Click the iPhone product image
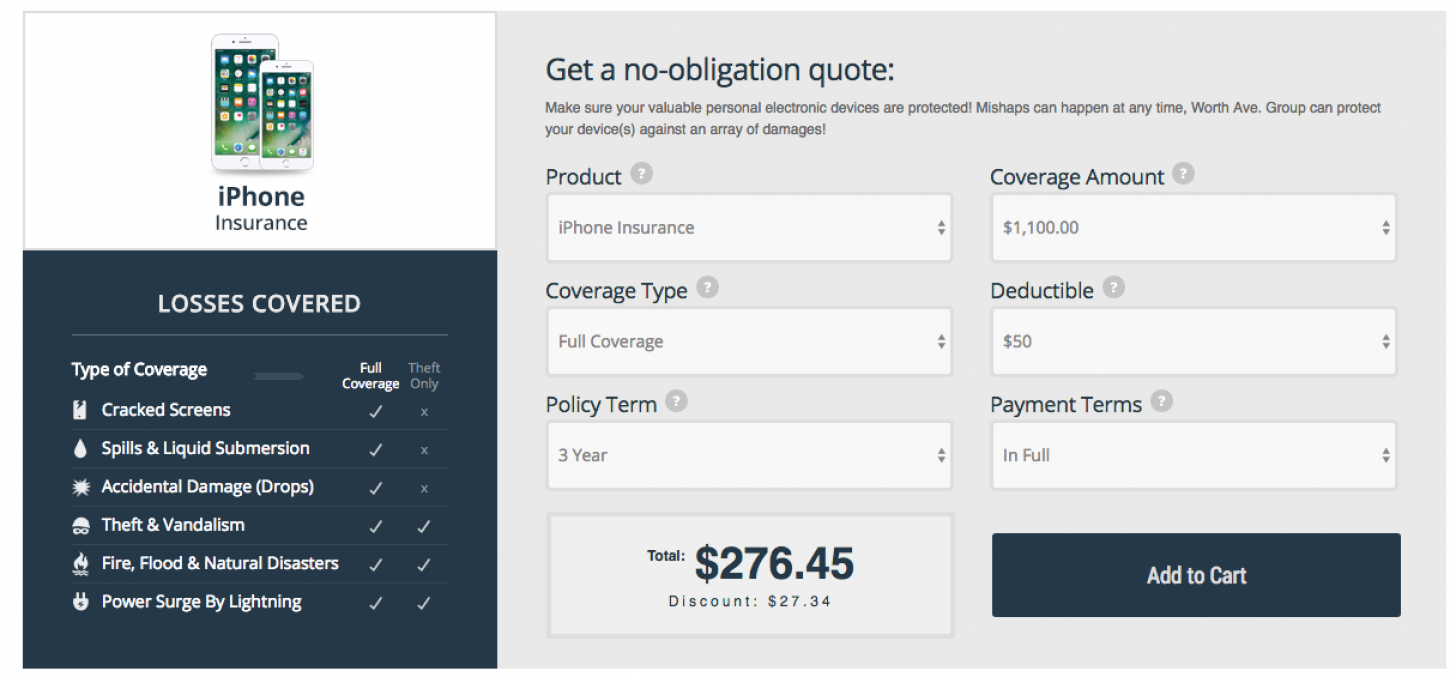This screenshot has width=1456, height=677. [262, 103]
